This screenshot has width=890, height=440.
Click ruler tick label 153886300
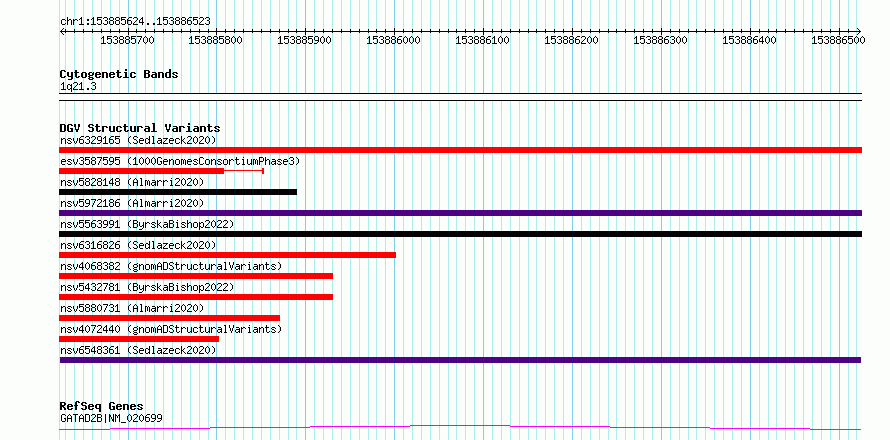click(x=661, y=40)
